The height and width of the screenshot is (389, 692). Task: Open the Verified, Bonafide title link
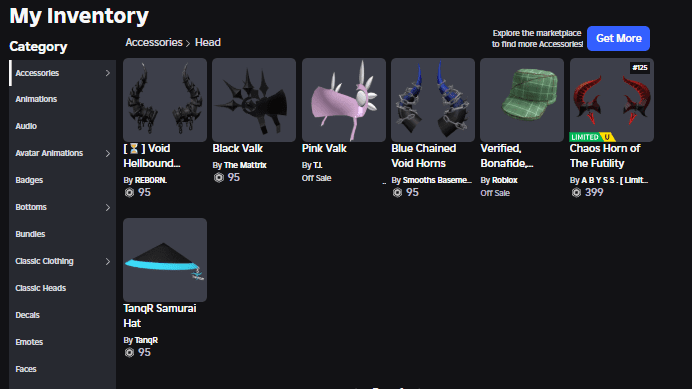click(507, 156)
